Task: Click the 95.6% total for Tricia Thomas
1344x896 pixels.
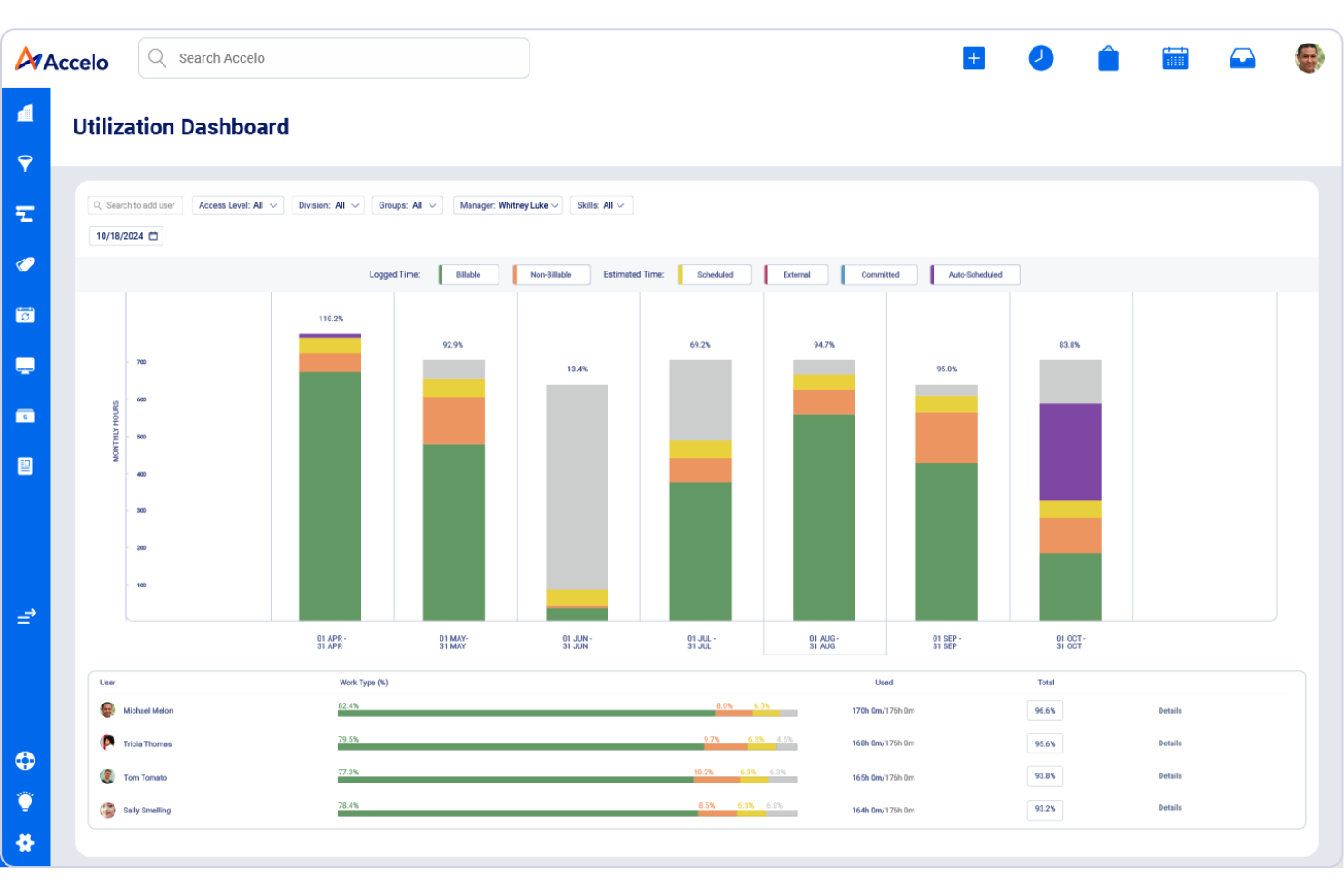Action: point(1045,743)
